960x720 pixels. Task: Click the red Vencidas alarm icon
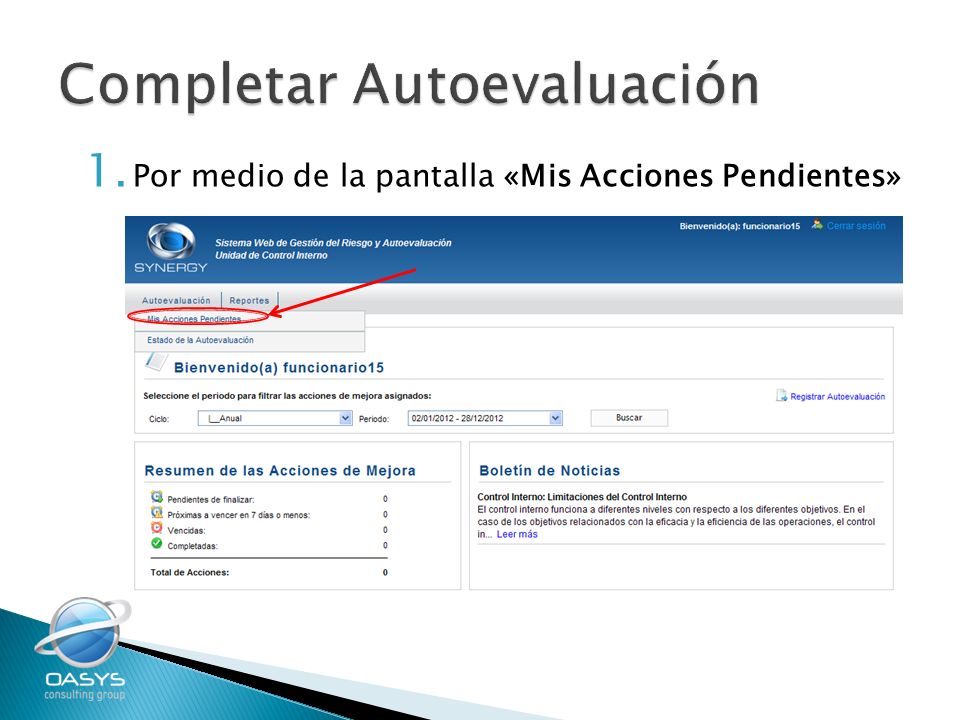coord(157,528)
